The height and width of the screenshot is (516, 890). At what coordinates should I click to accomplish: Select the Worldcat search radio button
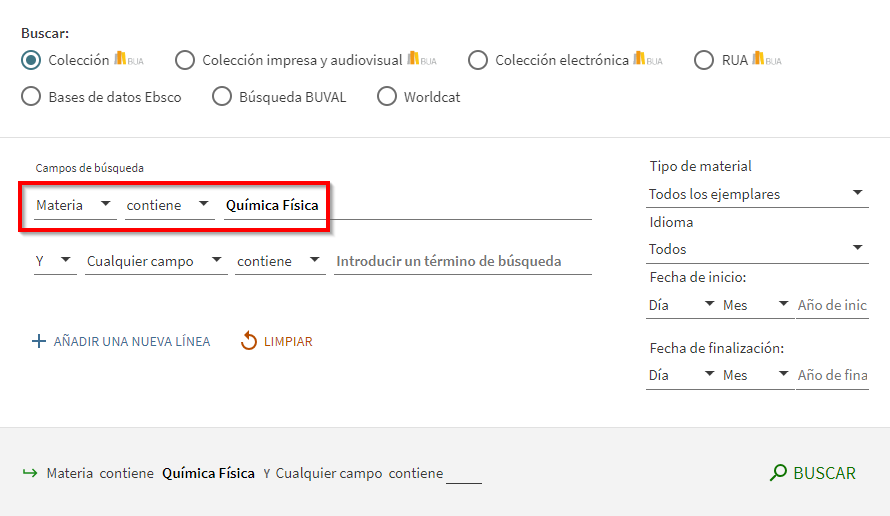(x=387, y=97)
